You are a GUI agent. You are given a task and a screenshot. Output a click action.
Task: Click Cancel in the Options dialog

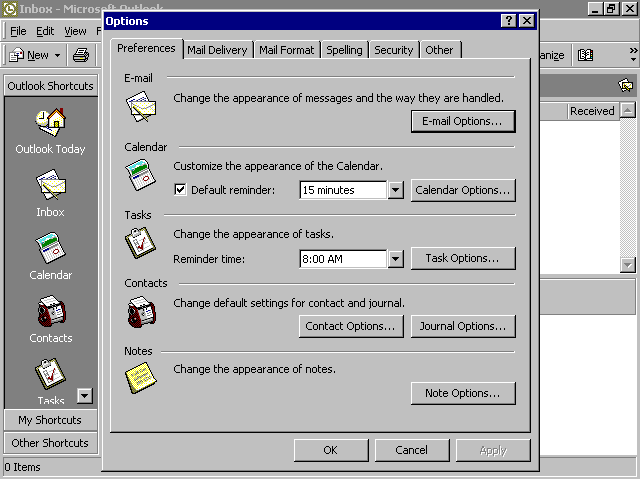pyautogui.click(x=412, y=450)
